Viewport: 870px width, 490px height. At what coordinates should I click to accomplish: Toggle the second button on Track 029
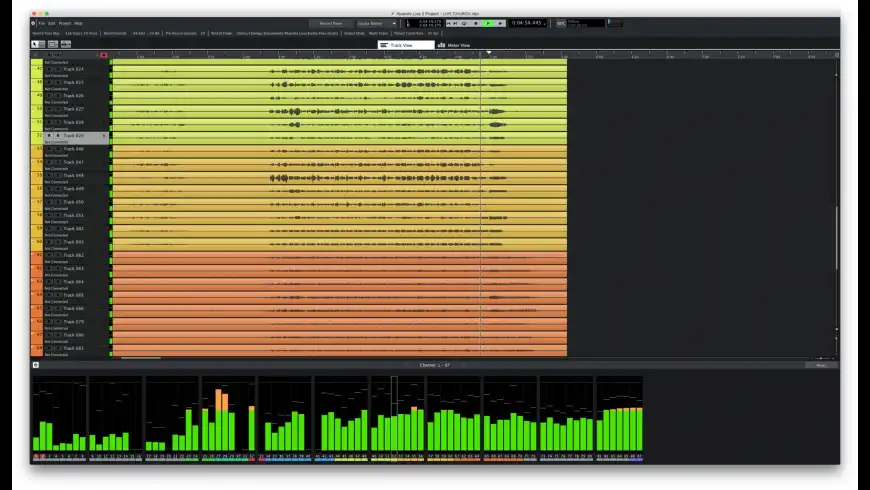tap(56, 135)
